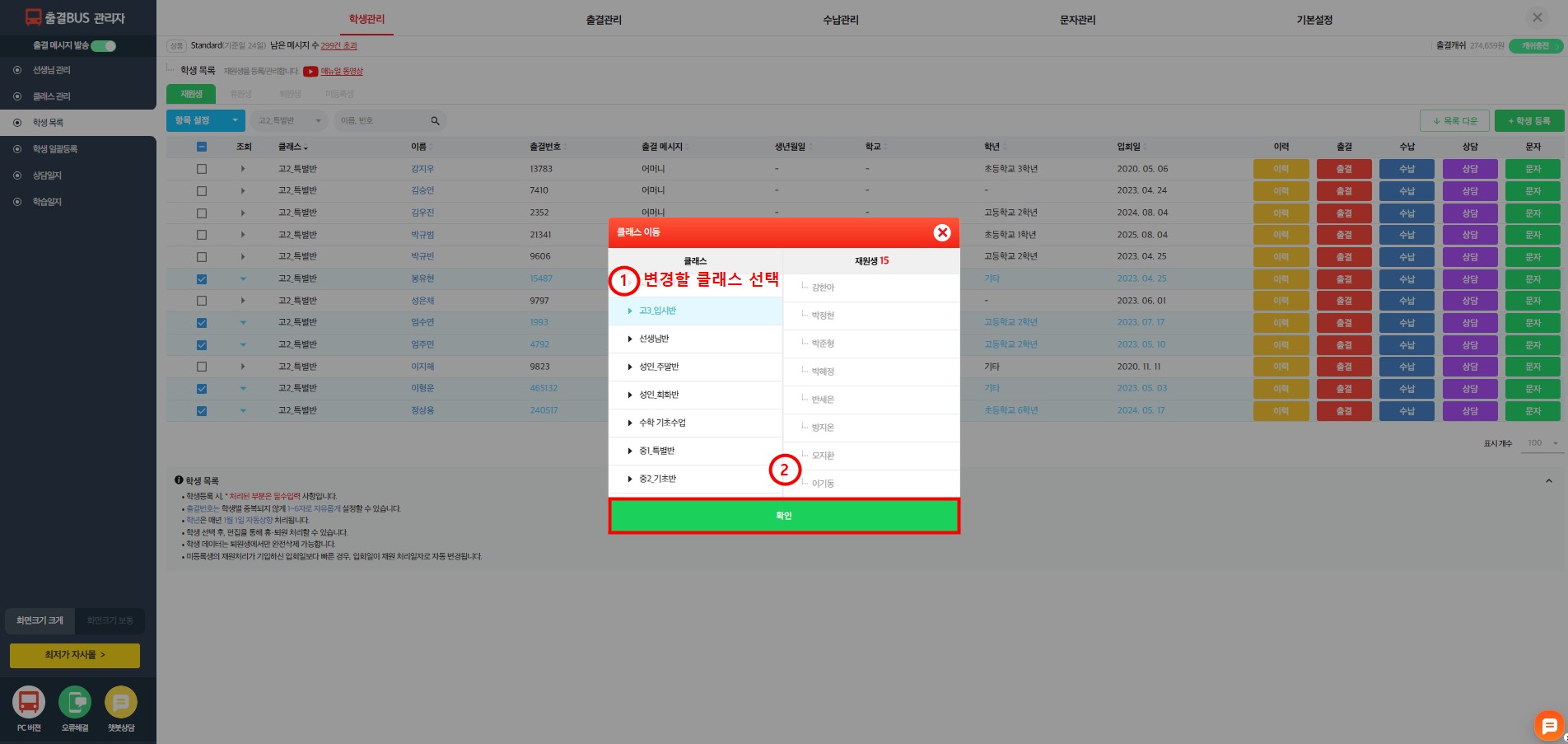The height and width of the screenshot is (744, 1568).
Task: Click the search magnifier icon
Action: click(x=435, y=121)
